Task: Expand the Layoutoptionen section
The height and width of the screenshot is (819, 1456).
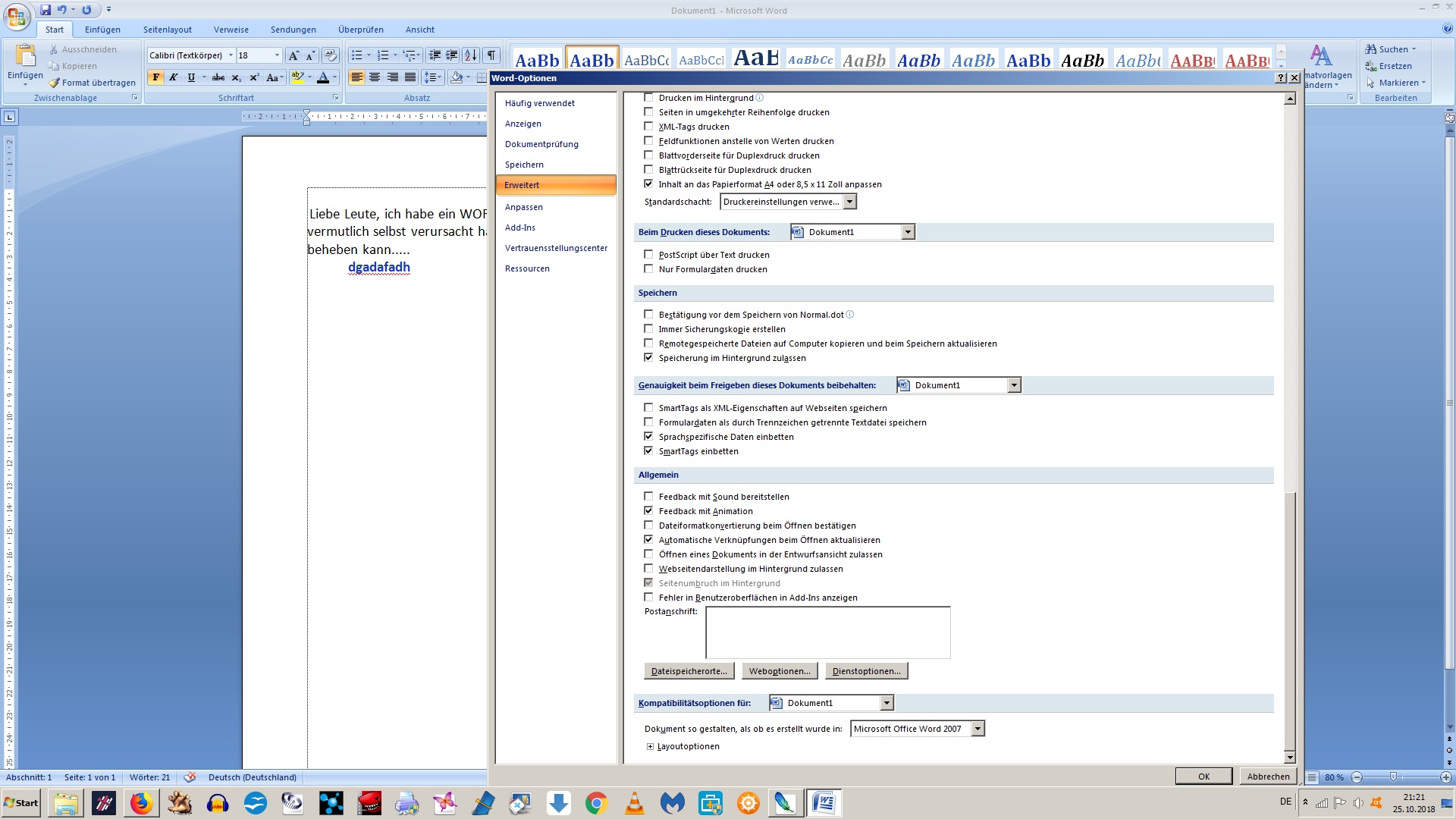Action: [x=651, y=747]
